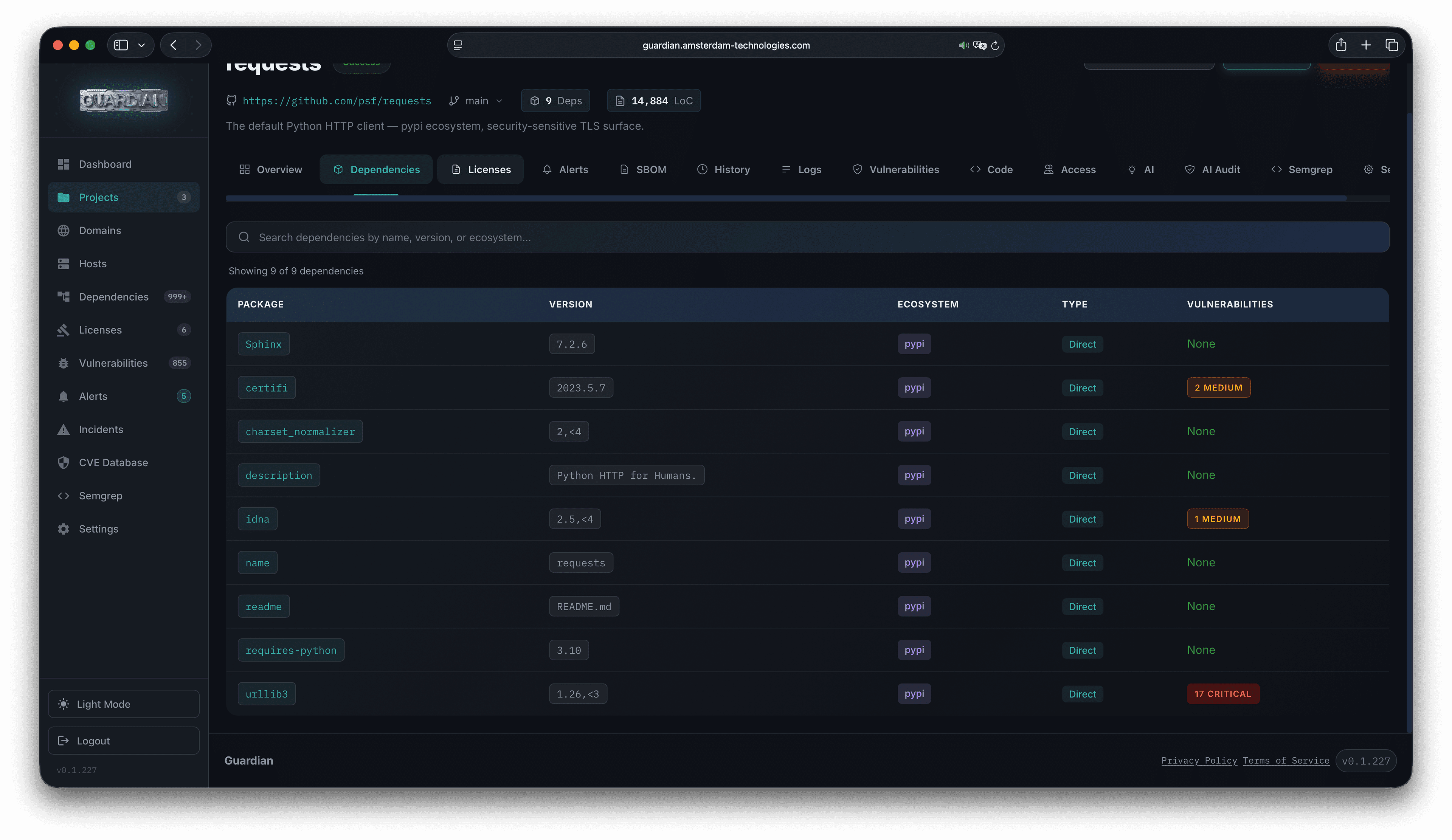Click the CVE Database shield icon
The width and height of the screenshot is (1452, 840).
64,462
